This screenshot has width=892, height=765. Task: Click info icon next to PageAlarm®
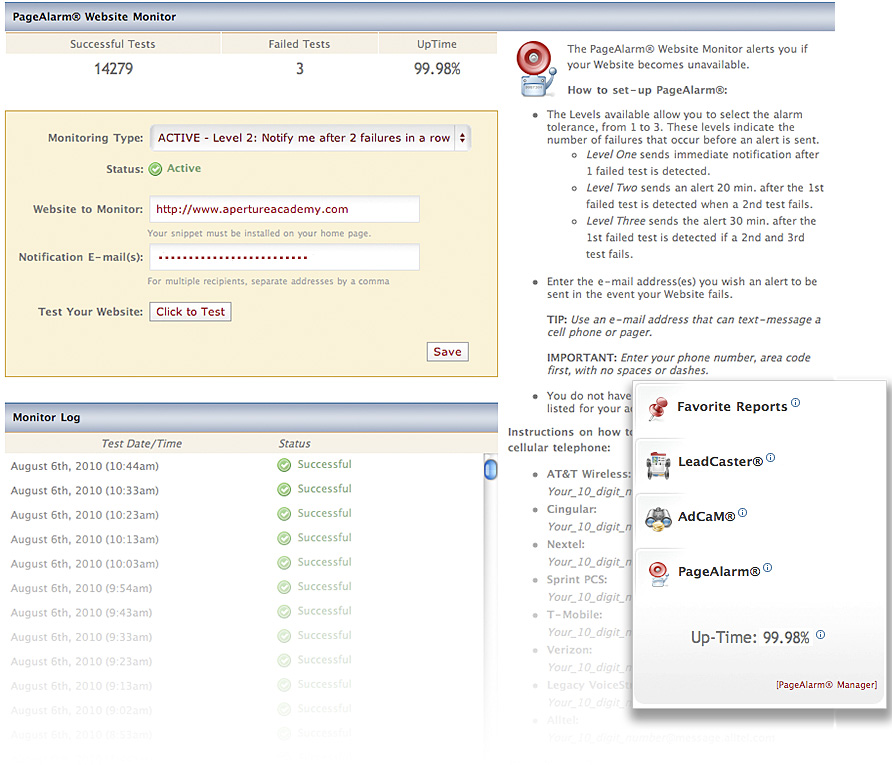point(767,568)
